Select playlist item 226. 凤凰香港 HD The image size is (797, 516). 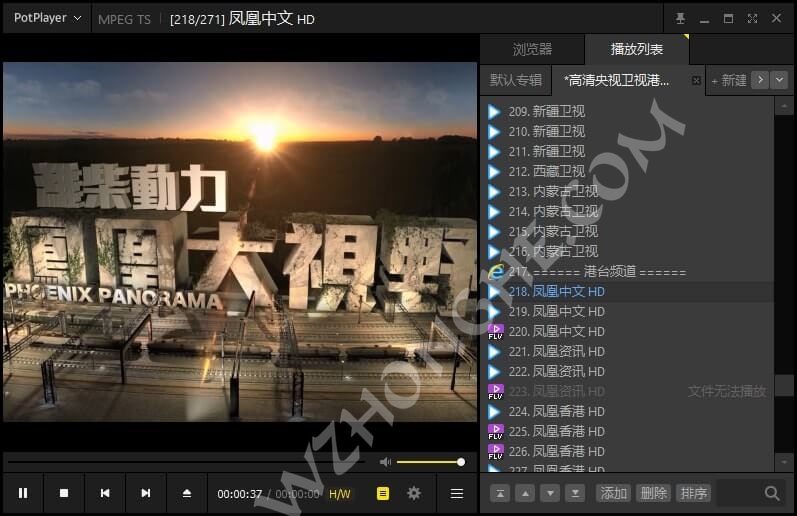click(629, 451)
